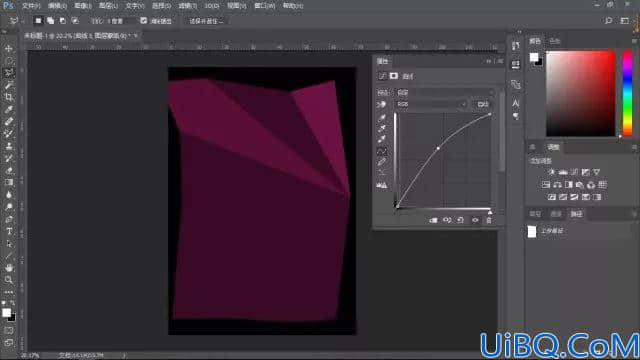Viewport: 640px width, 360px height.
Task: Select the Crop tool
Action: [9, 97]
